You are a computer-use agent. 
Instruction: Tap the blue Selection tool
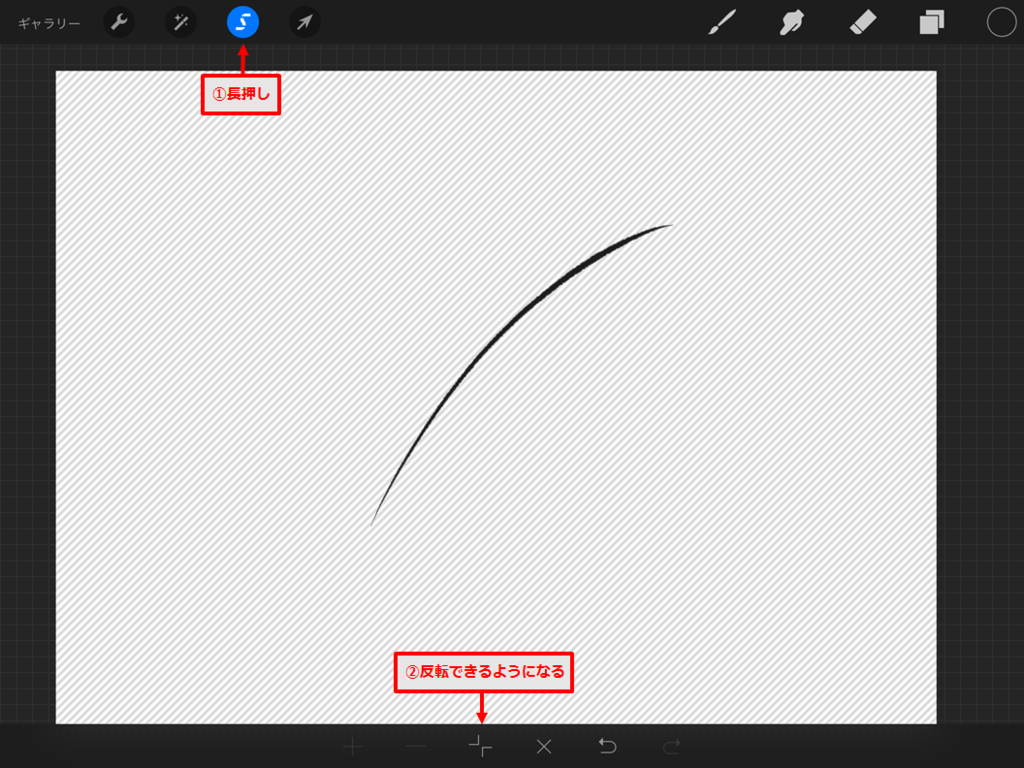tap(243, 22)
